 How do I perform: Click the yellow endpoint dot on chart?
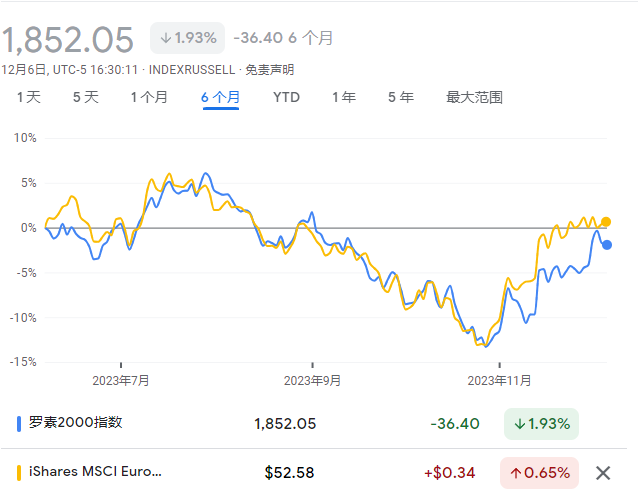click(x=606, y=222)
